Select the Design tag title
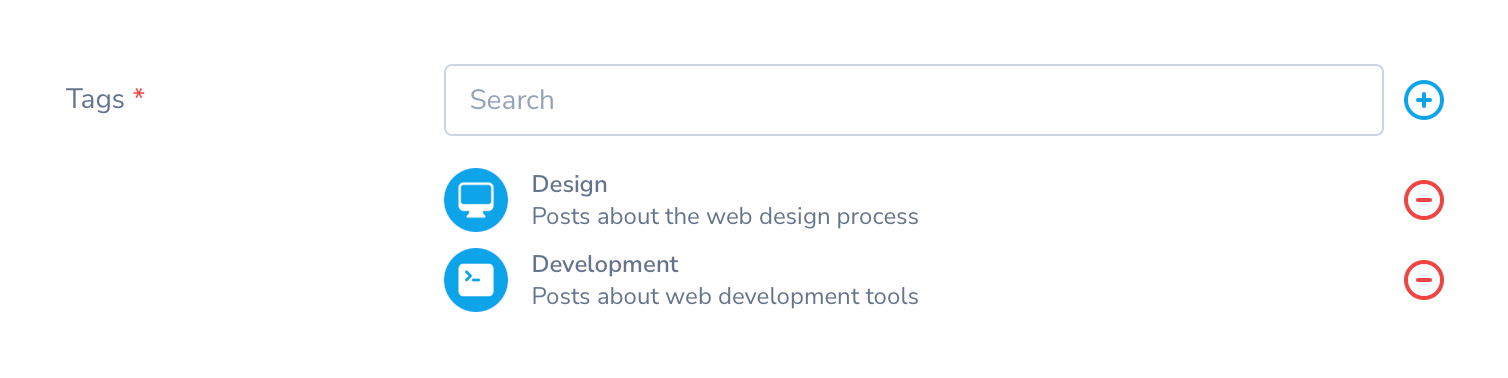Screen dimensions: 1508x378 [x=569, y=184]
